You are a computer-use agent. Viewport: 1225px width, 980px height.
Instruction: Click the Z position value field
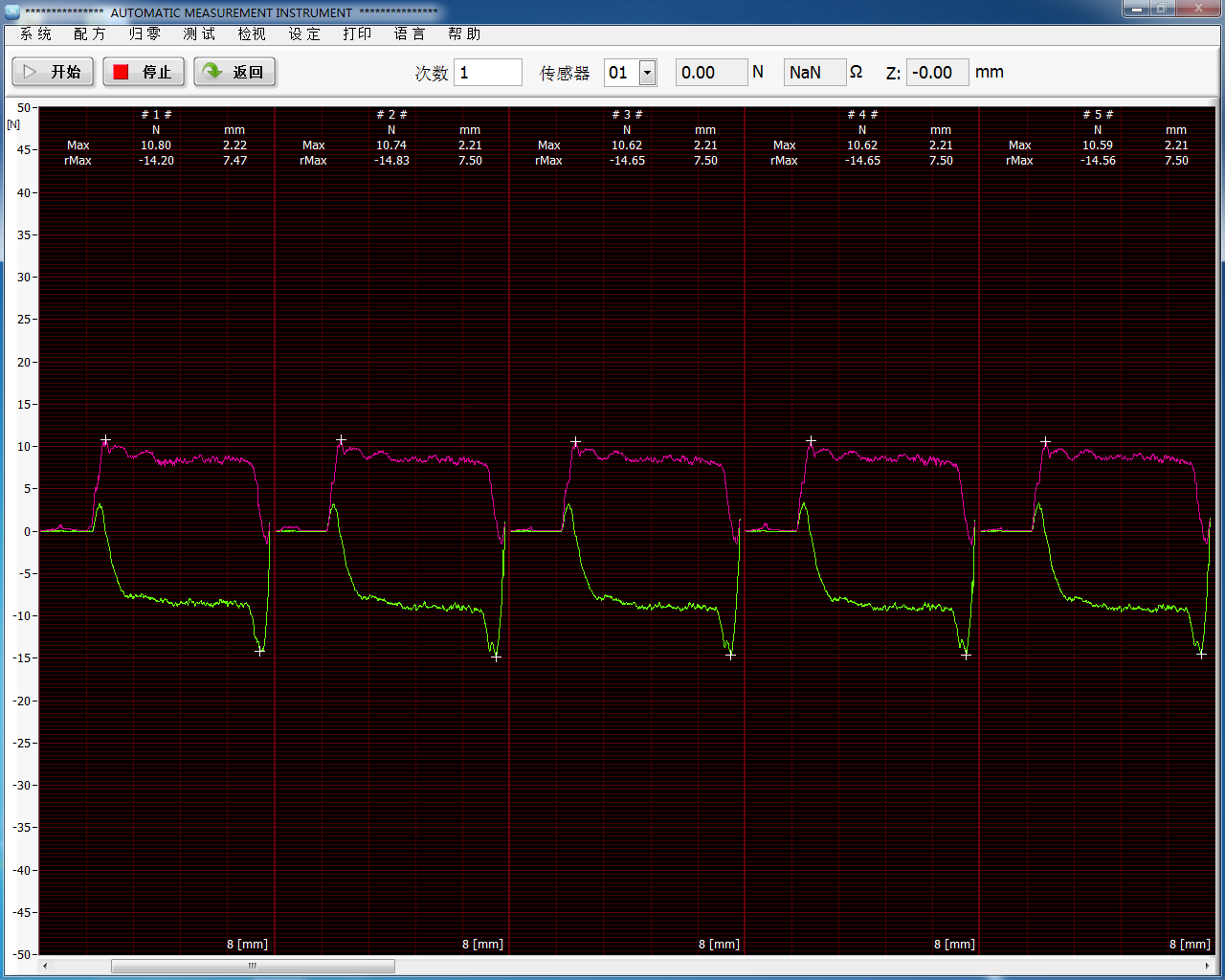[x=937, y=73]
